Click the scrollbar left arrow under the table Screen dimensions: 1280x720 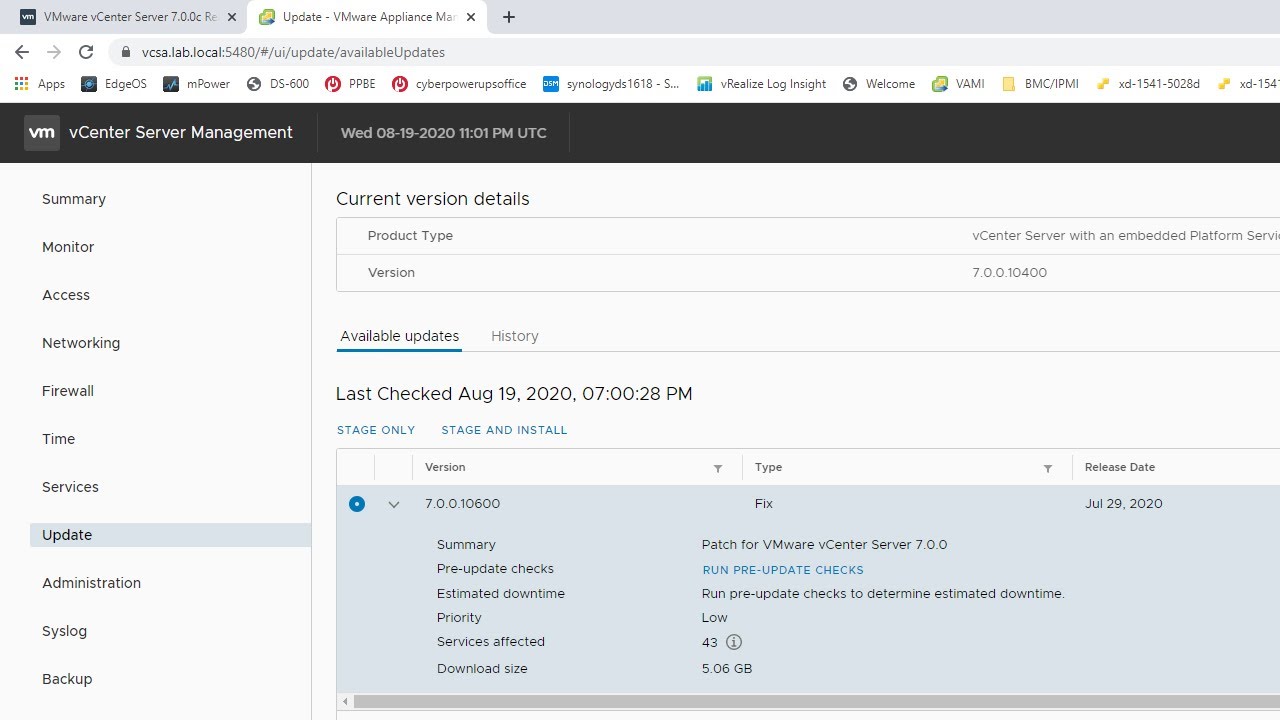[x=345, y=702]
